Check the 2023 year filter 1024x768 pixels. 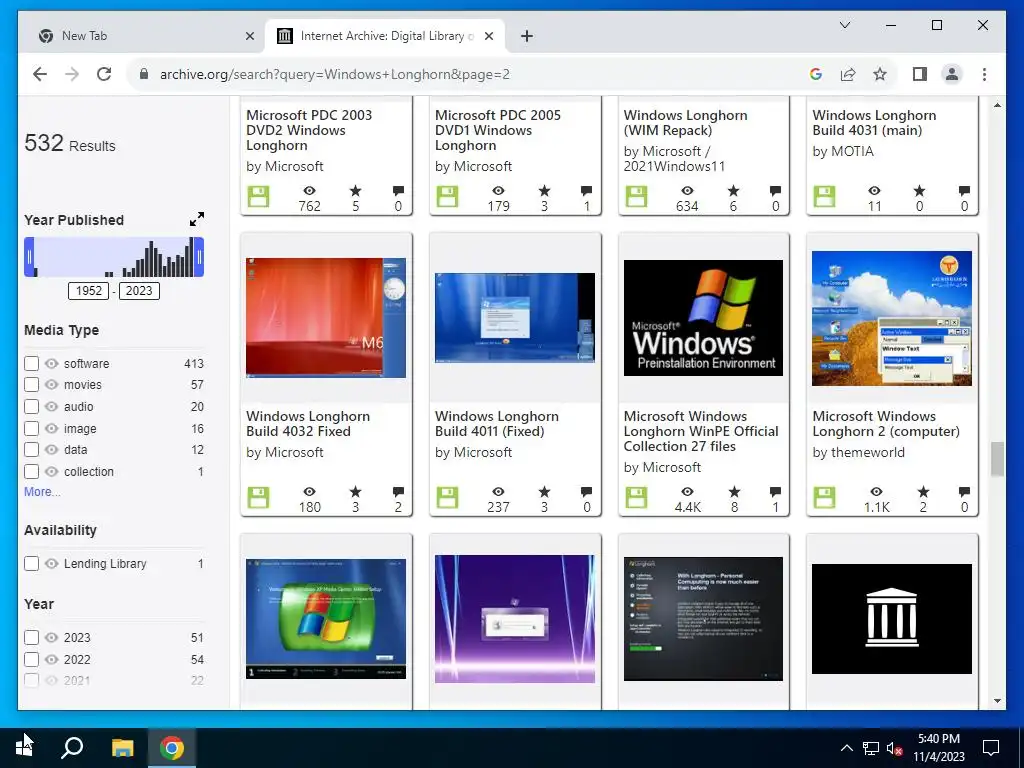[31, 637]
